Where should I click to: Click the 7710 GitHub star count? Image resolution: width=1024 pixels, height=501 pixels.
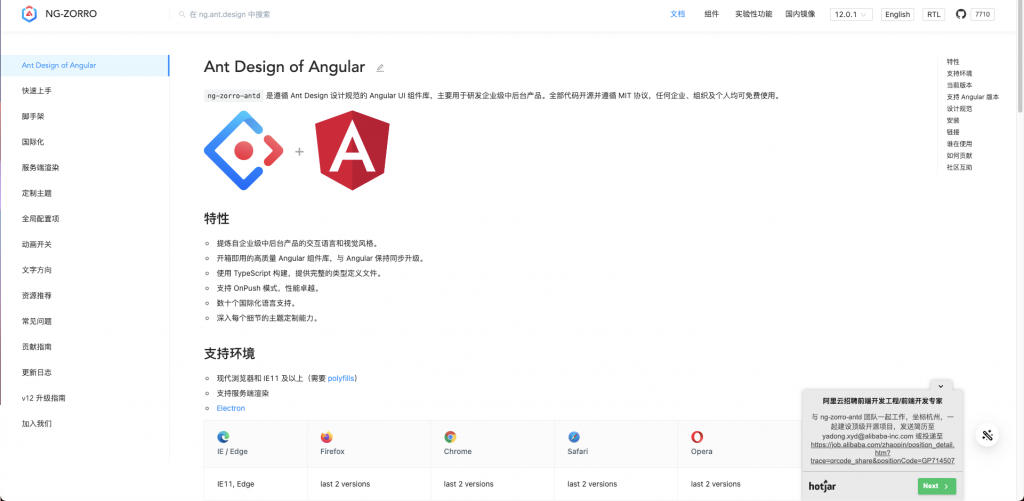982,14
